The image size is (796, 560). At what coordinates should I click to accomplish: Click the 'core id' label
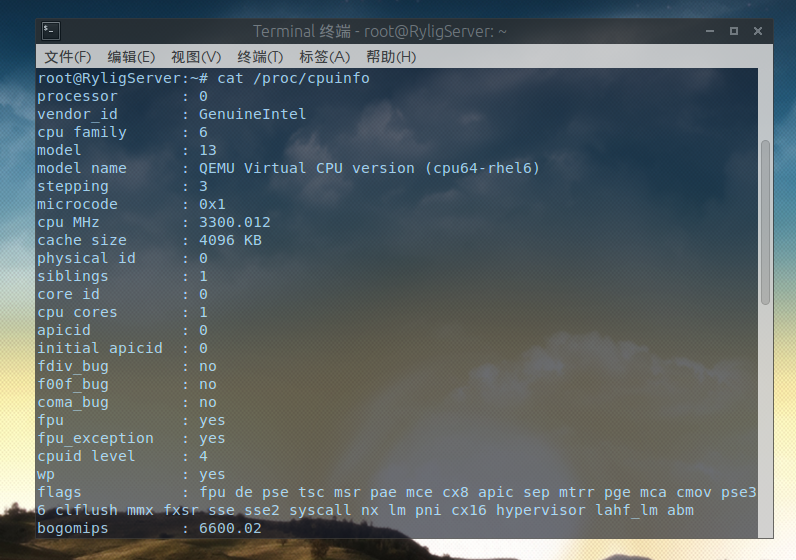point(68,294)
